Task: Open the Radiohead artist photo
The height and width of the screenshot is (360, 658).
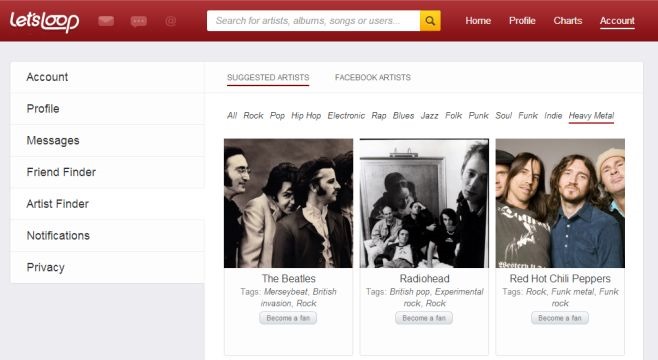Action: (x=424, y=203)
